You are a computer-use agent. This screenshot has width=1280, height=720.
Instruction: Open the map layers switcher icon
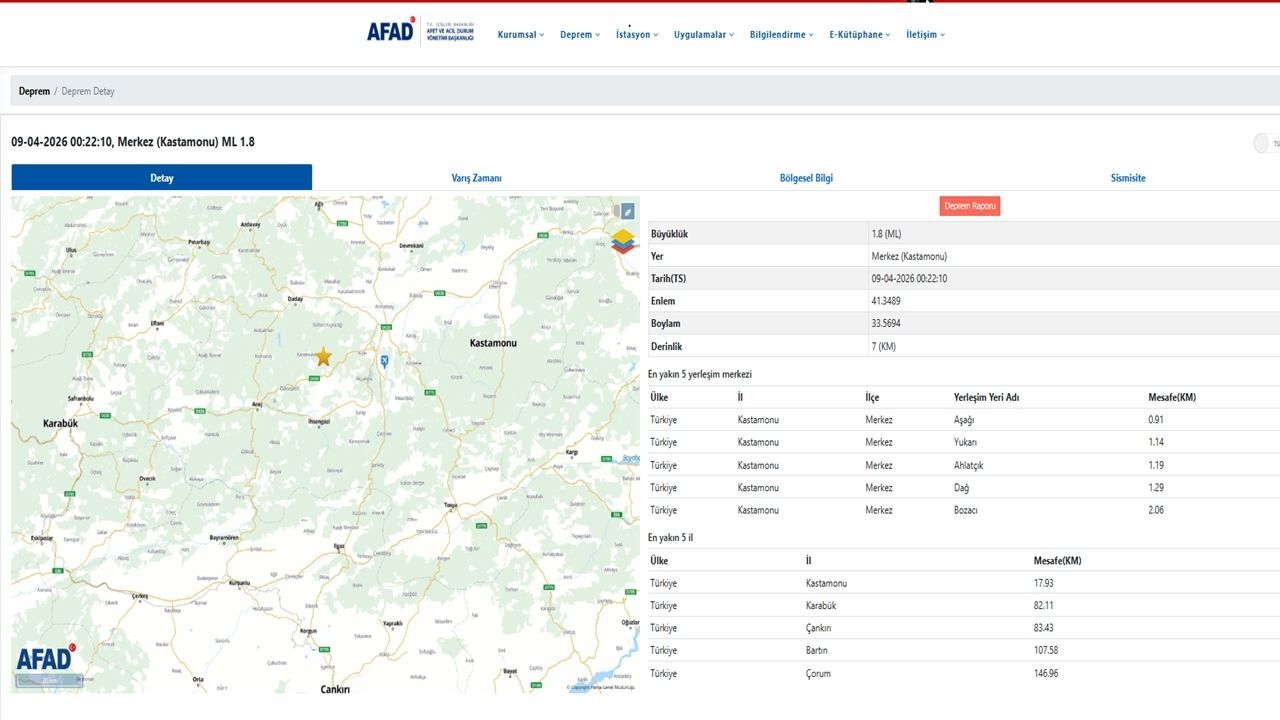tap(623, 241)
